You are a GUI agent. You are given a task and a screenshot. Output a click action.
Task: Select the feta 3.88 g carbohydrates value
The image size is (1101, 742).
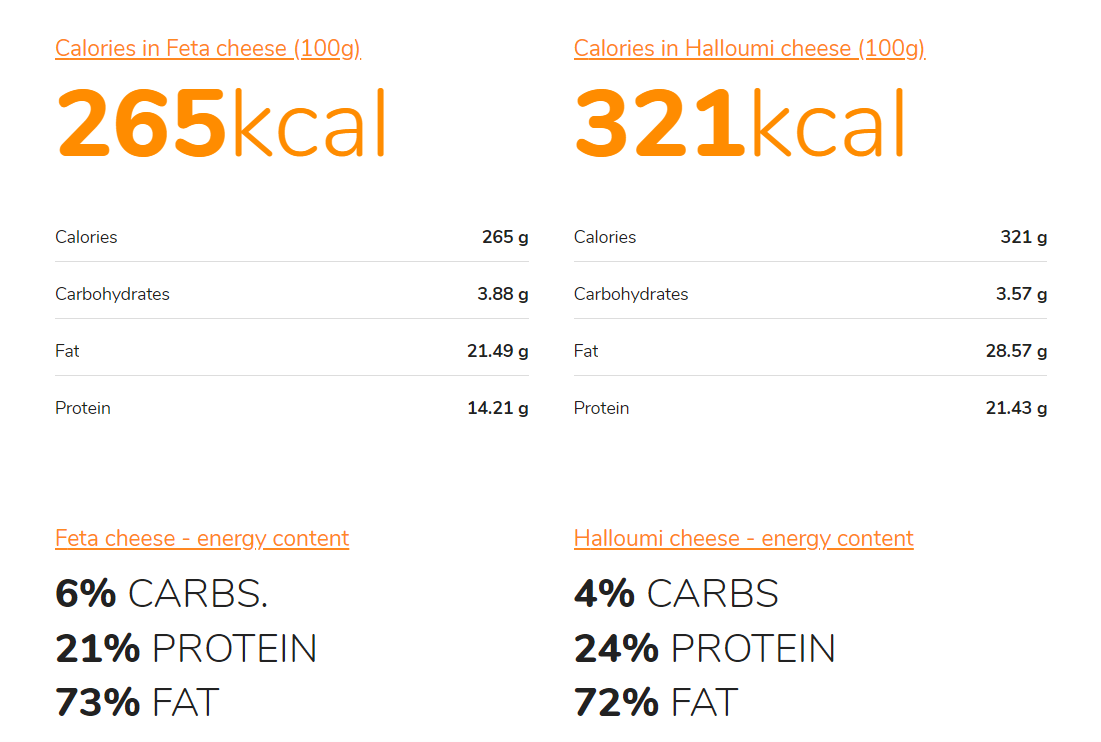click(502, 294)
